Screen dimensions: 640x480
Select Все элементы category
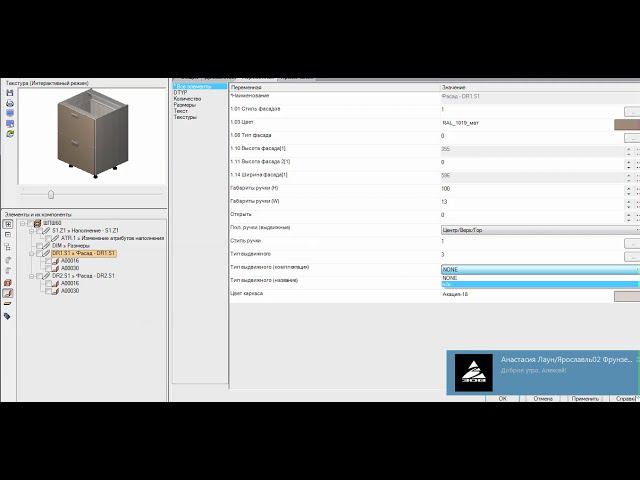click(200, 87)
